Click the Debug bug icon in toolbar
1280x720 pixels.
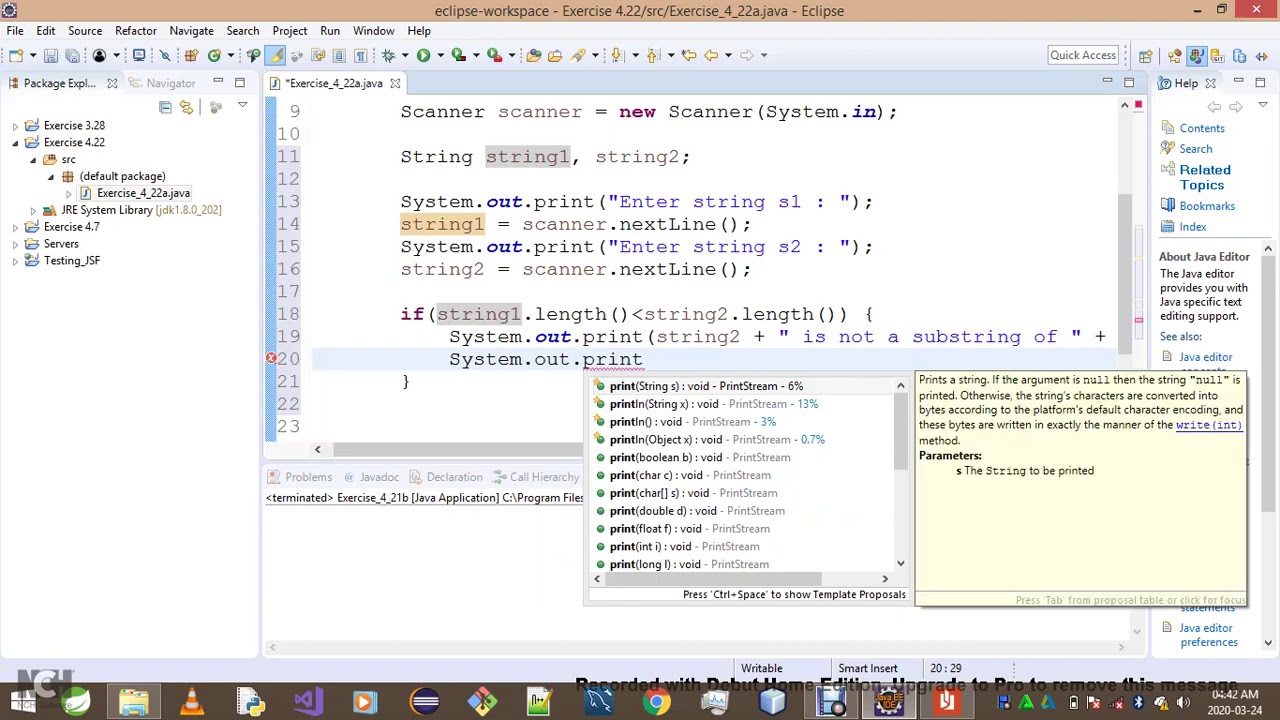pyautogui.click(x=387, y=55)
